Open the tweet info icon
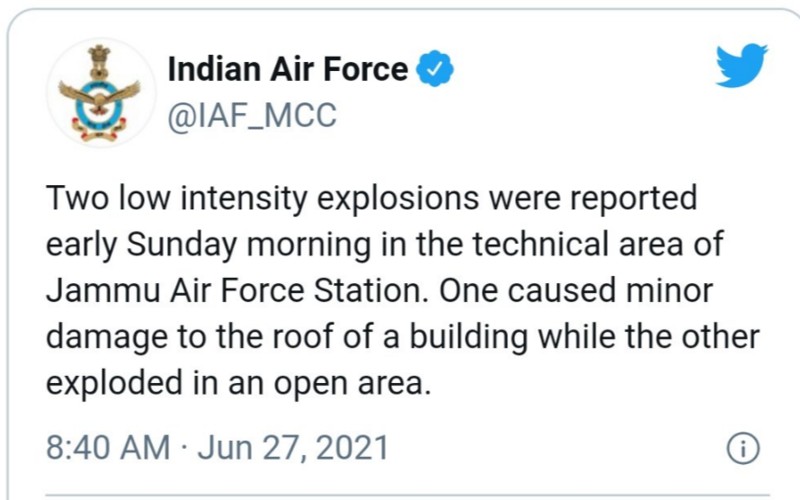Image resolution: width=800 pixels, height=500 pixels. (742, 449)
